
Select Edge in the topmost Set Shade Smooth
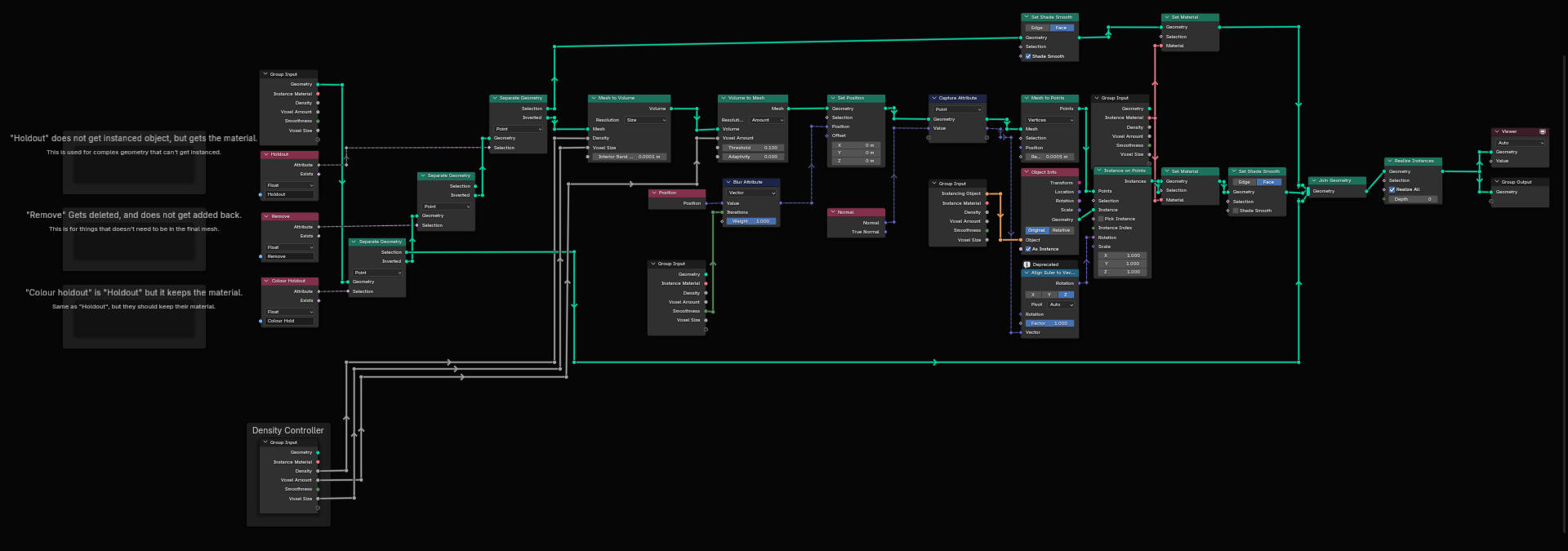[1036, 28]
